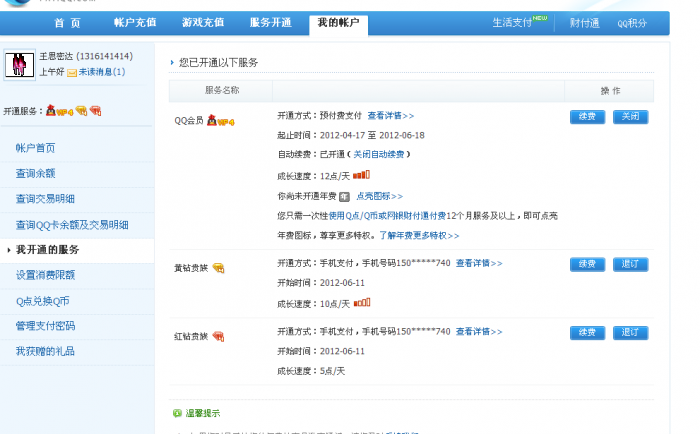Open Q点兑换Q币 in the sidebar
Viewport: 700px width, 434px height.
pyautogui.click(x=43, y=301)
